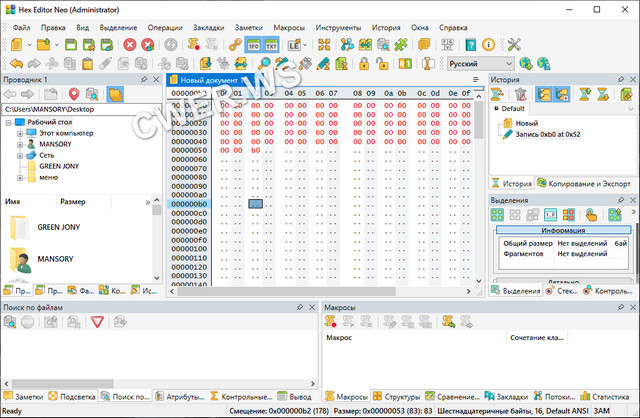This screenshot has width=640, height=418.
Task: Toggle the highlighted History panel toolbar button
Action: tap(545, 94)
